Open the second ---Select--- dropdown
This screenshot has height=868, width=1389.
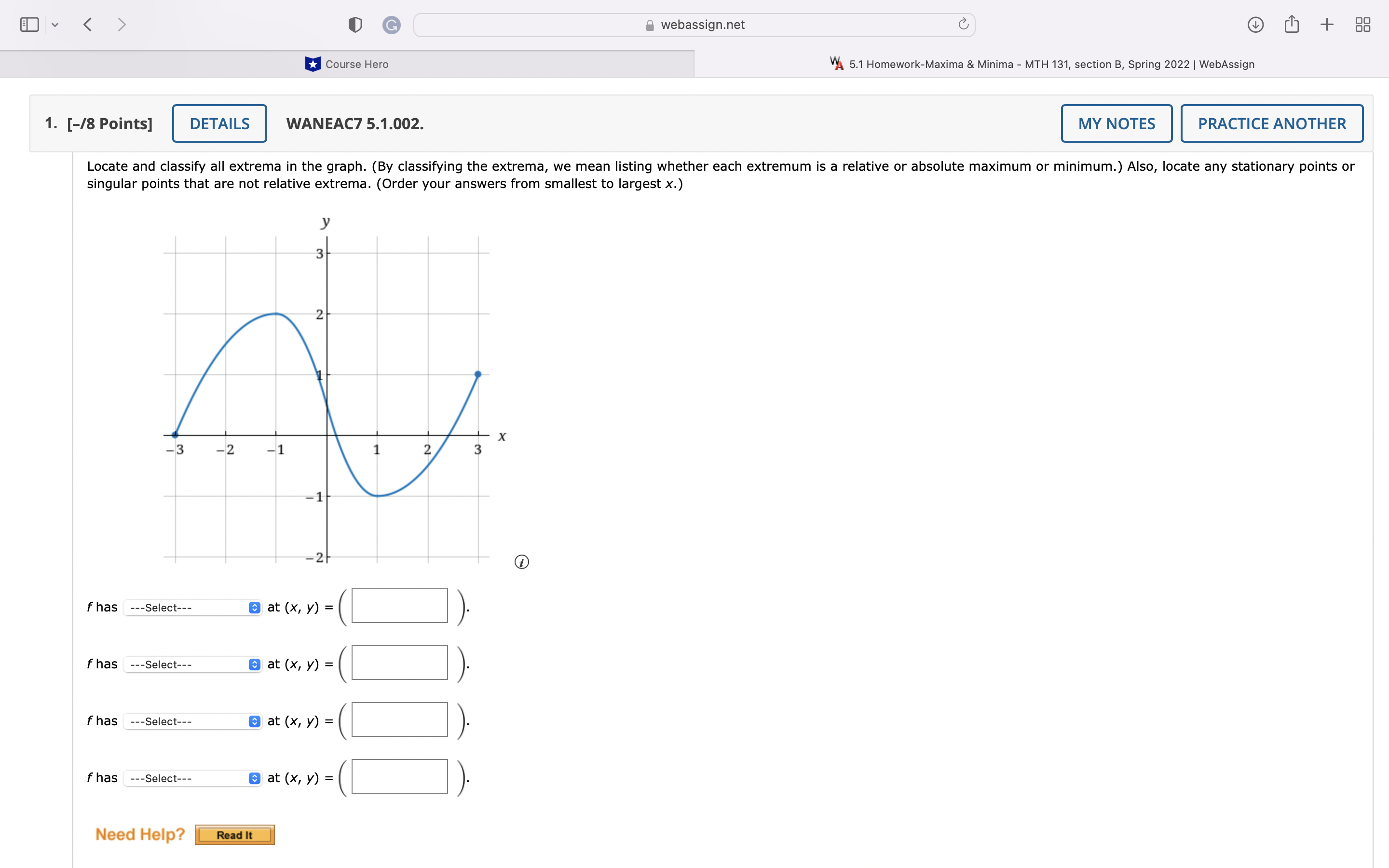(191, 664)
